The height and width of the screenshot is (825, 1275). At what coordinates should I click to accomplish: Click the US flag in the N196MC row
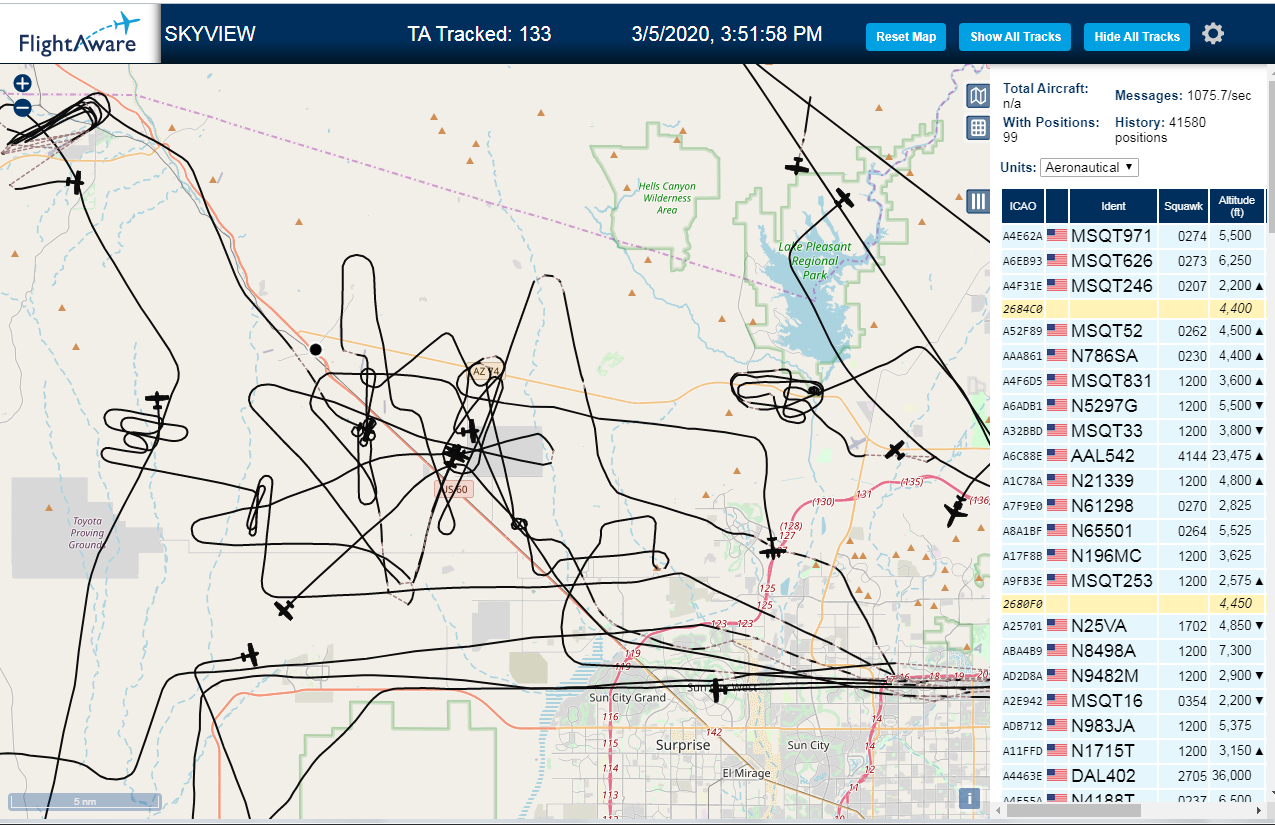[x=1057, y=556]
